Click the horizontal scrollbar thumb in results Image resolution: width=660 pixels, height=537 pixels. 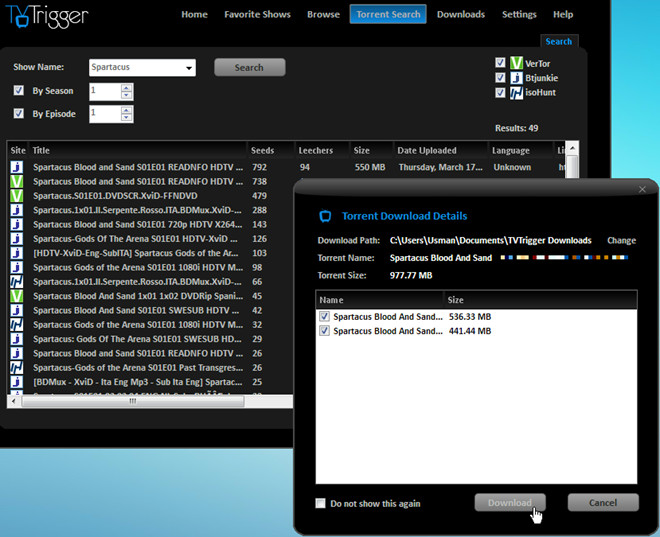[133, 401]
